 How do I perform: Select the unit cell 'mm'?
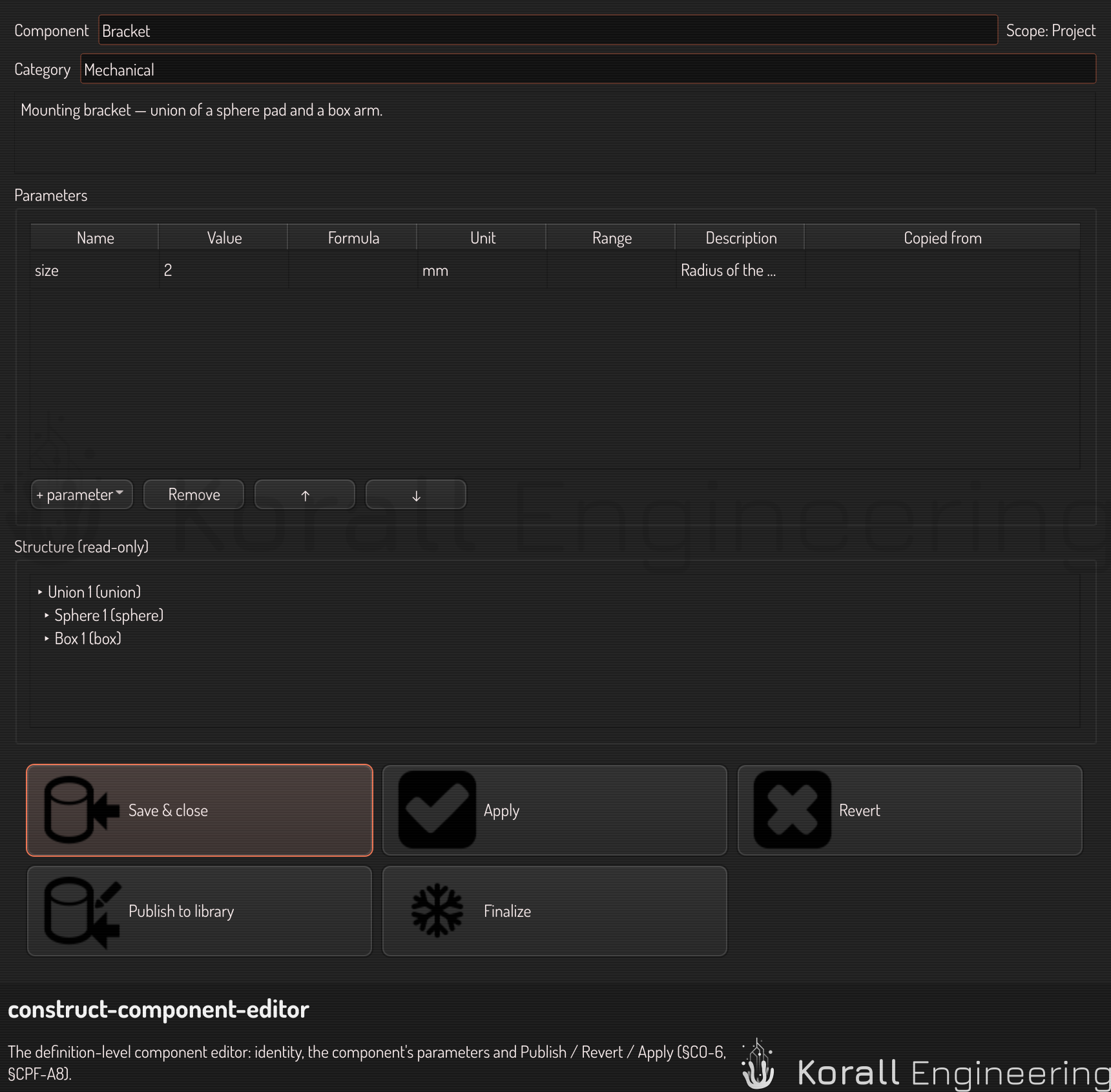pyautogui.click(x=482, y=270)
